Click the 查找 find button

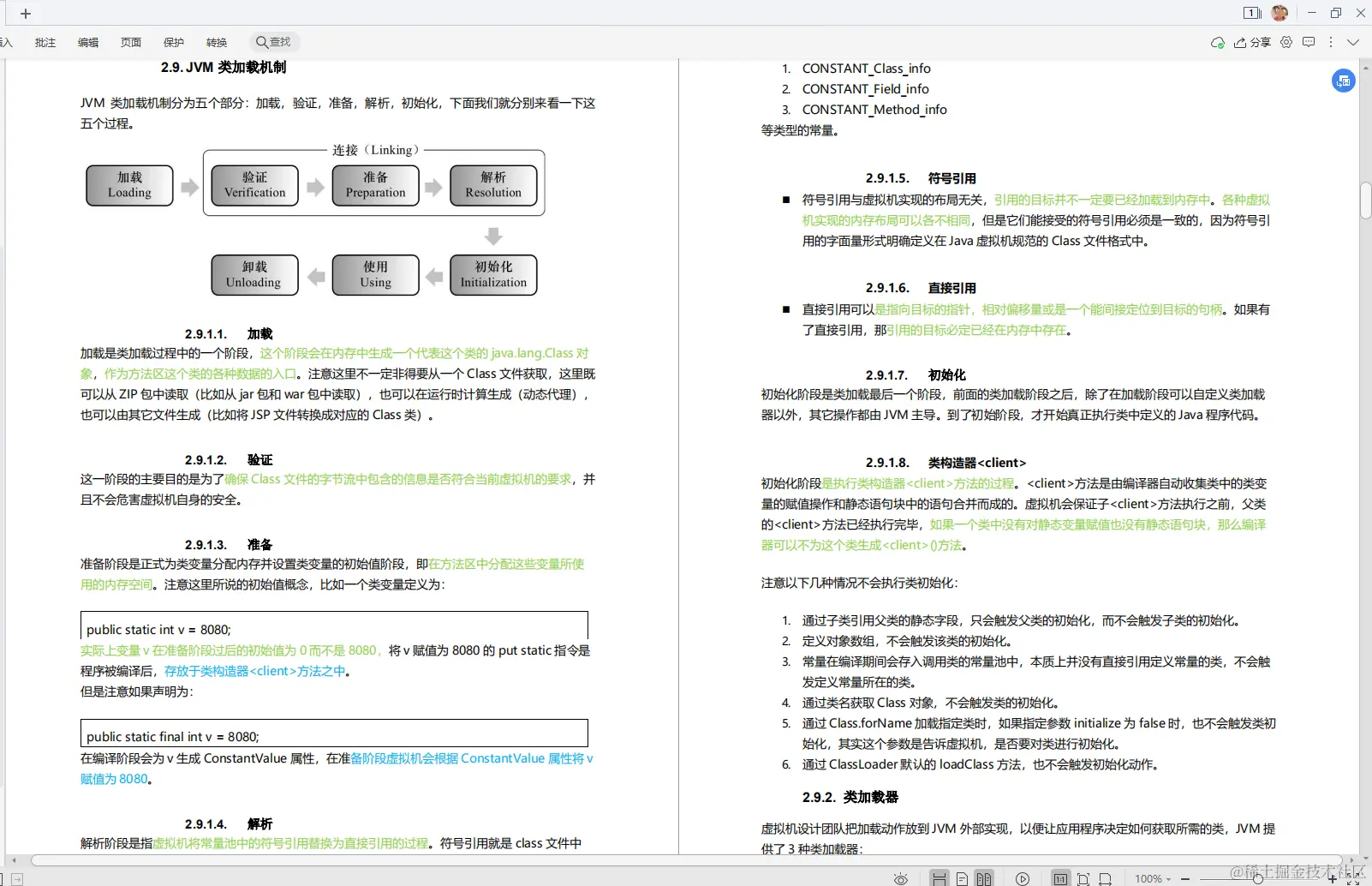[273, 41]
